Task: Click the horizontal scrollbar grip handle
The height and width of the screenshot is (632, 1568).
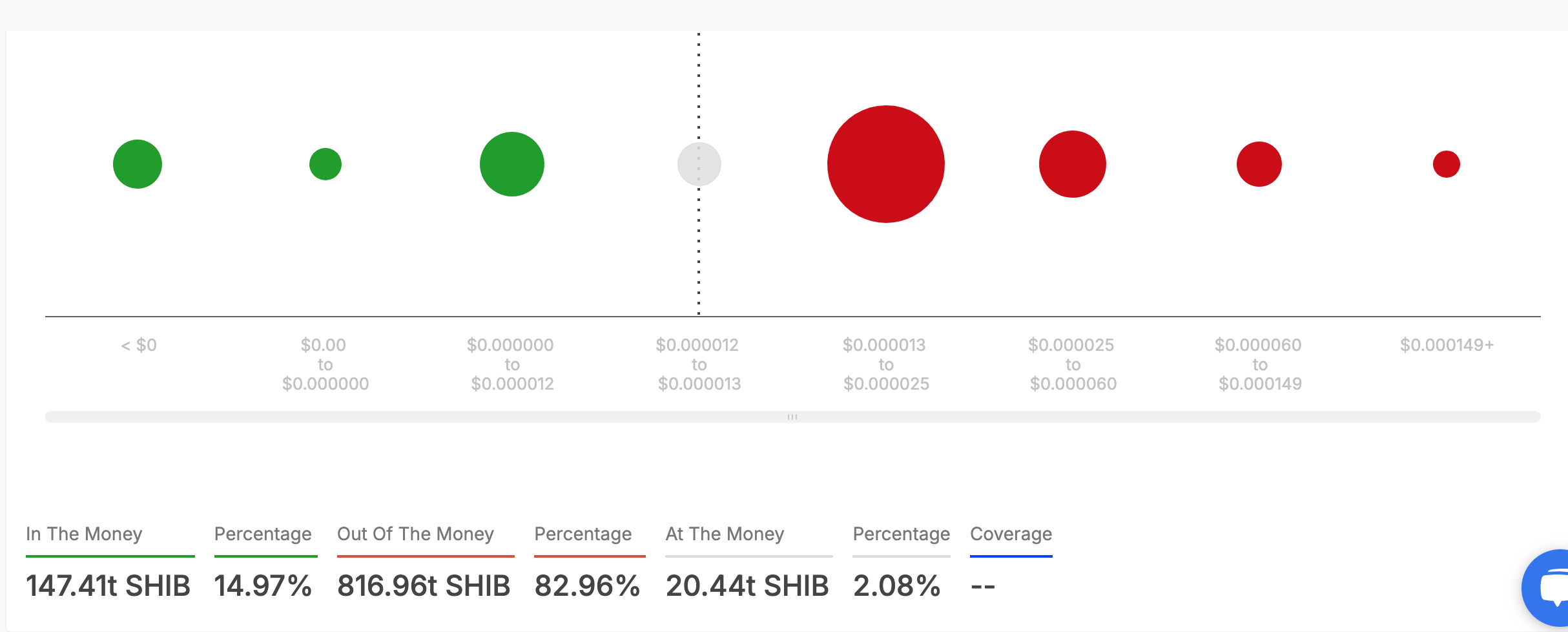Action: pos(792,417)
